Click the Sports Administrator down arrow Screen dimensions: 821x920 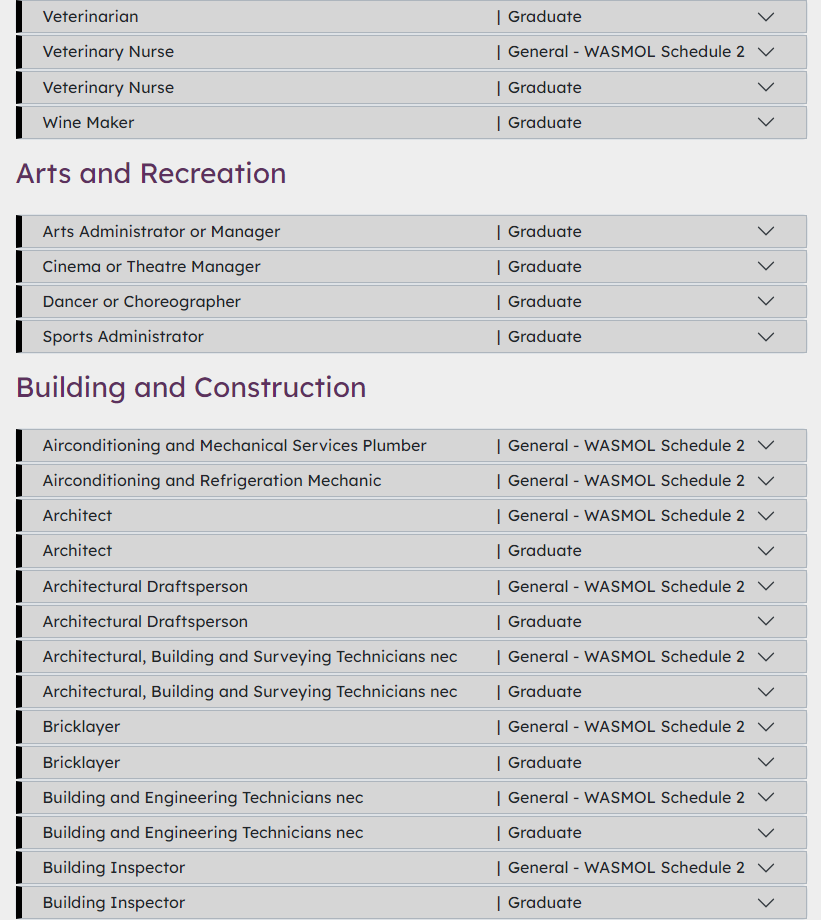(x=766, y=337)
